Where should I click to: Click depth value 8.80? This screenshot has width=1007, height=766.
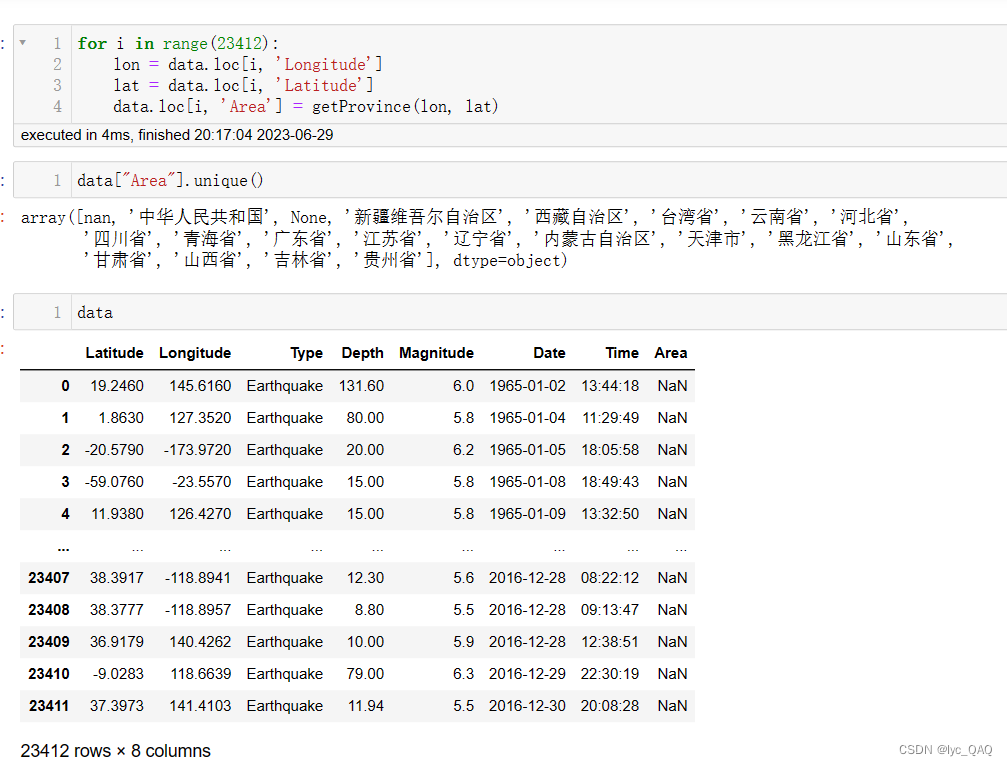click(x=369, y=610)
